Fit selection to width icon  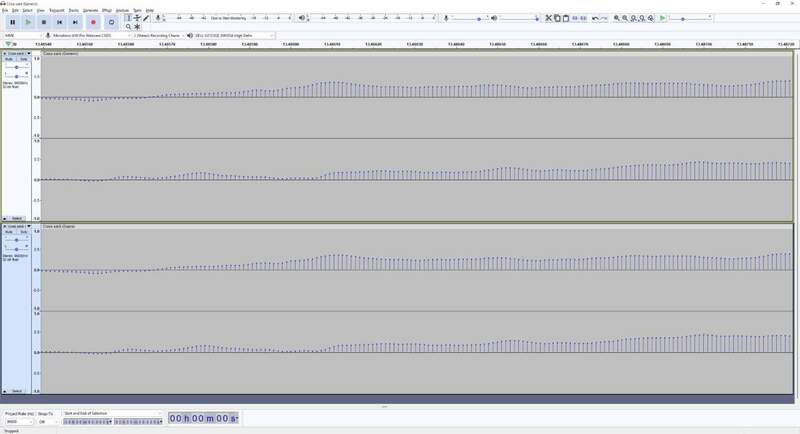coord(634,18)
